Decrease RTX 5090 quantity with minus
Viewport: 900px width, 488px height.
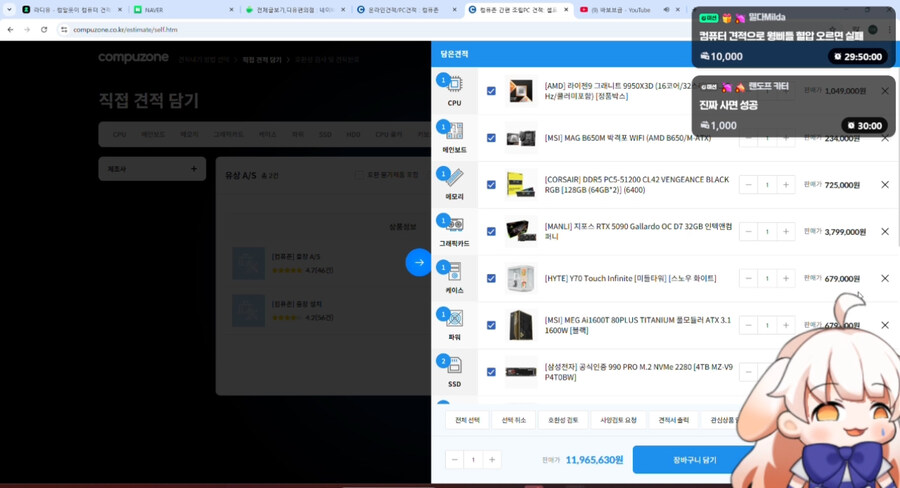748,231
